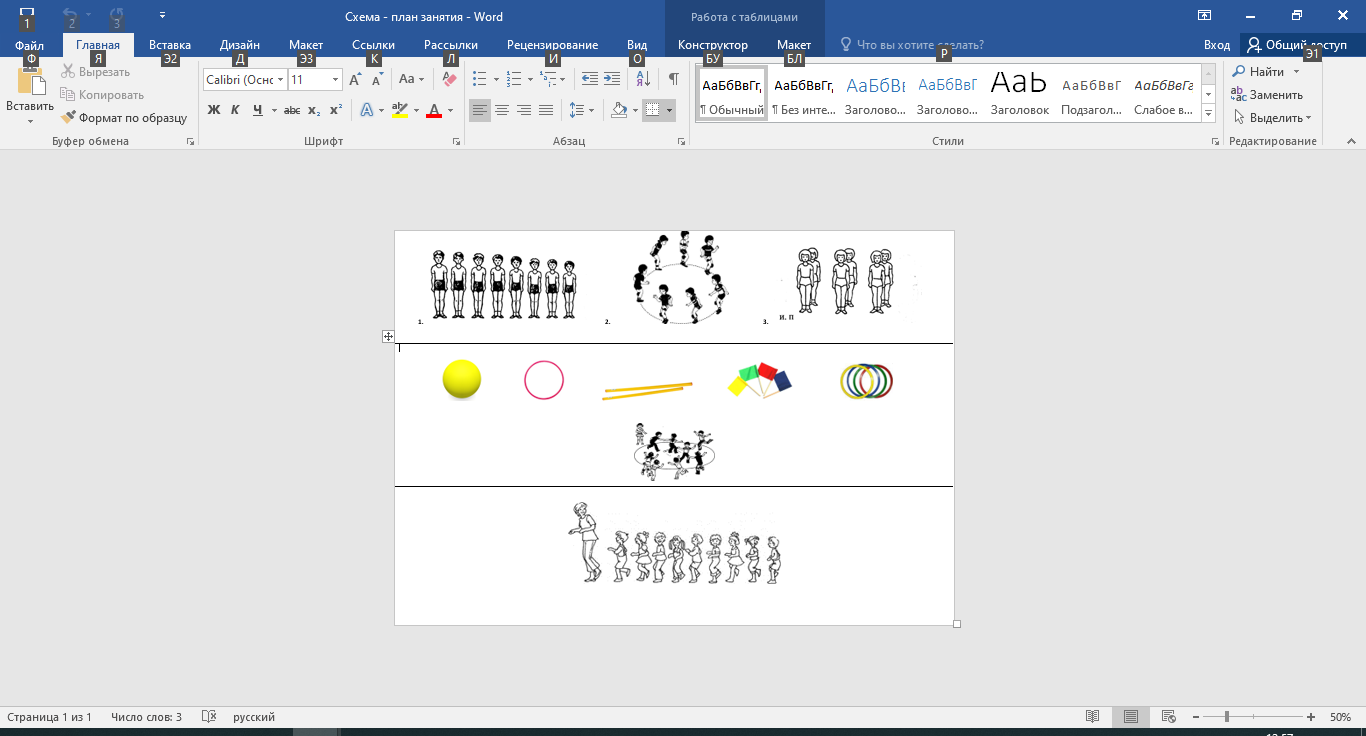The width and height of the screenshot is (1366, 736).
Task: Click the 'Что вы хотите сделать?' search field
Action: pos(920,45)
